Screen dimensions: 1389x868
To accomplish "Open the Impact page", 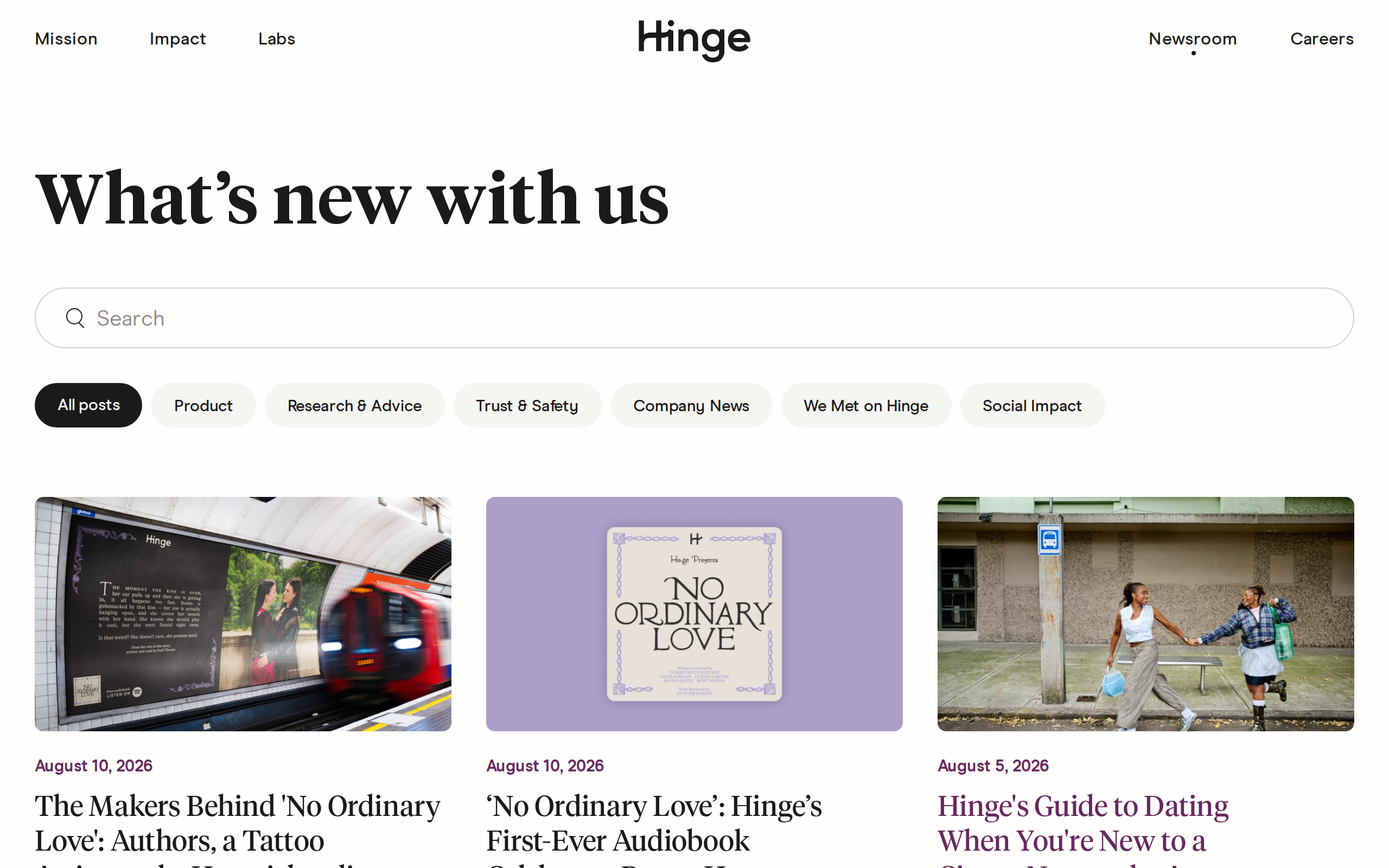I will coord(177,39).
